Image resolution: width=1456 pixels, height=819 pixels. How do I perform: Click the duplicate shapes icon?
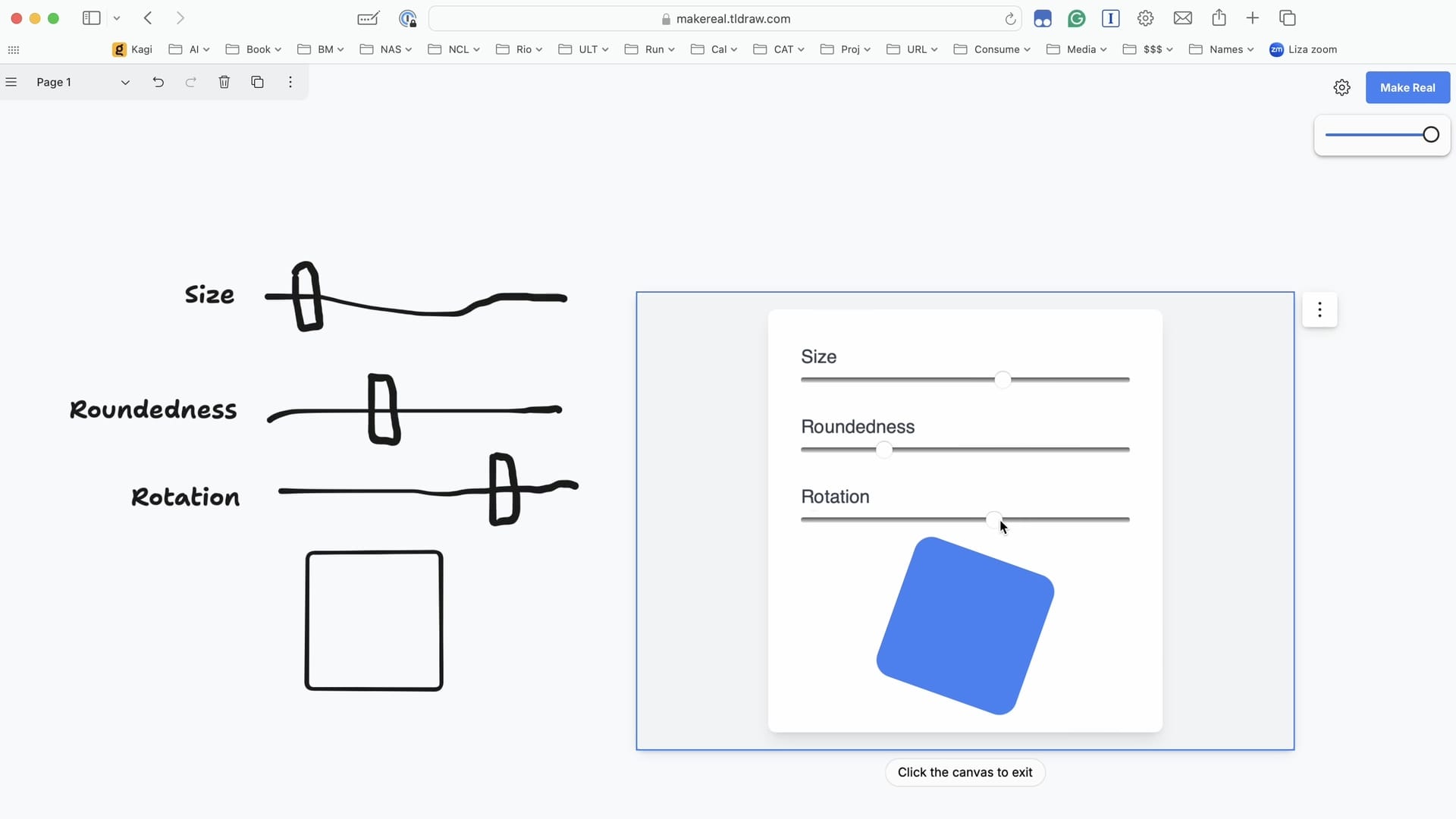click(257, 82)
